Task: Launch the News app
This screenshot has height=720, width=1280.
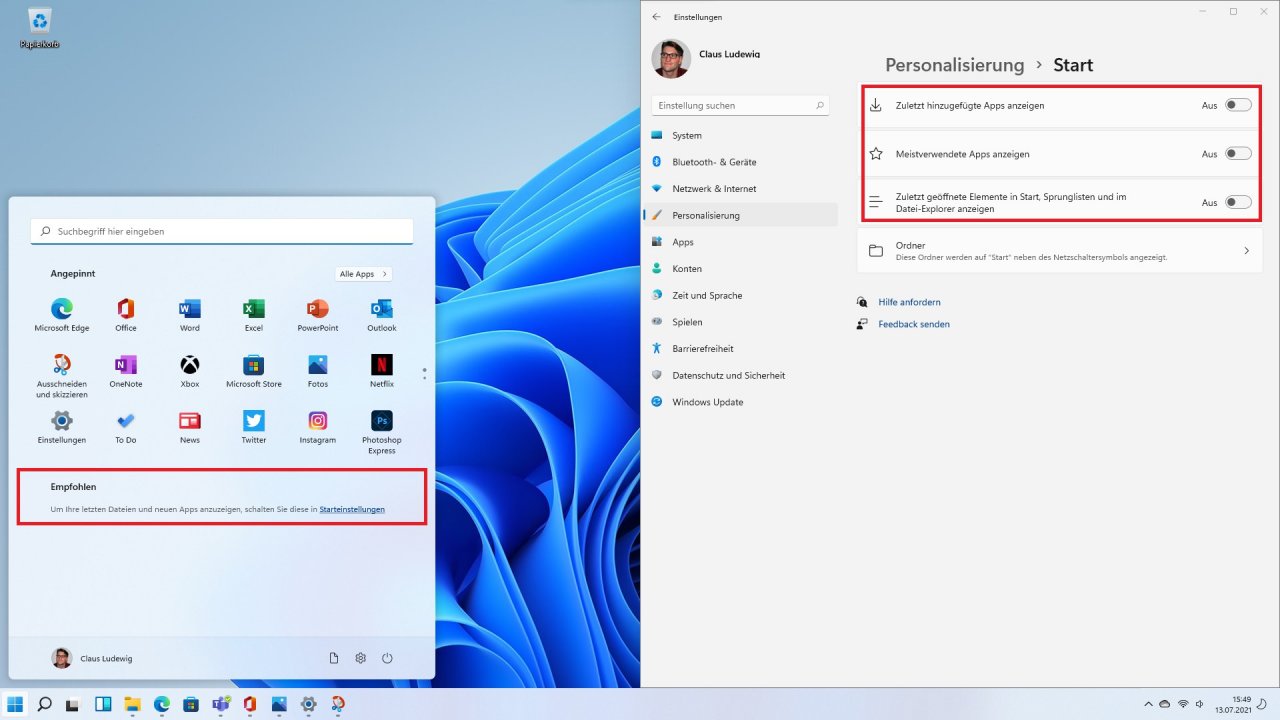Action: pyautogui.click(x=190, y=426)
